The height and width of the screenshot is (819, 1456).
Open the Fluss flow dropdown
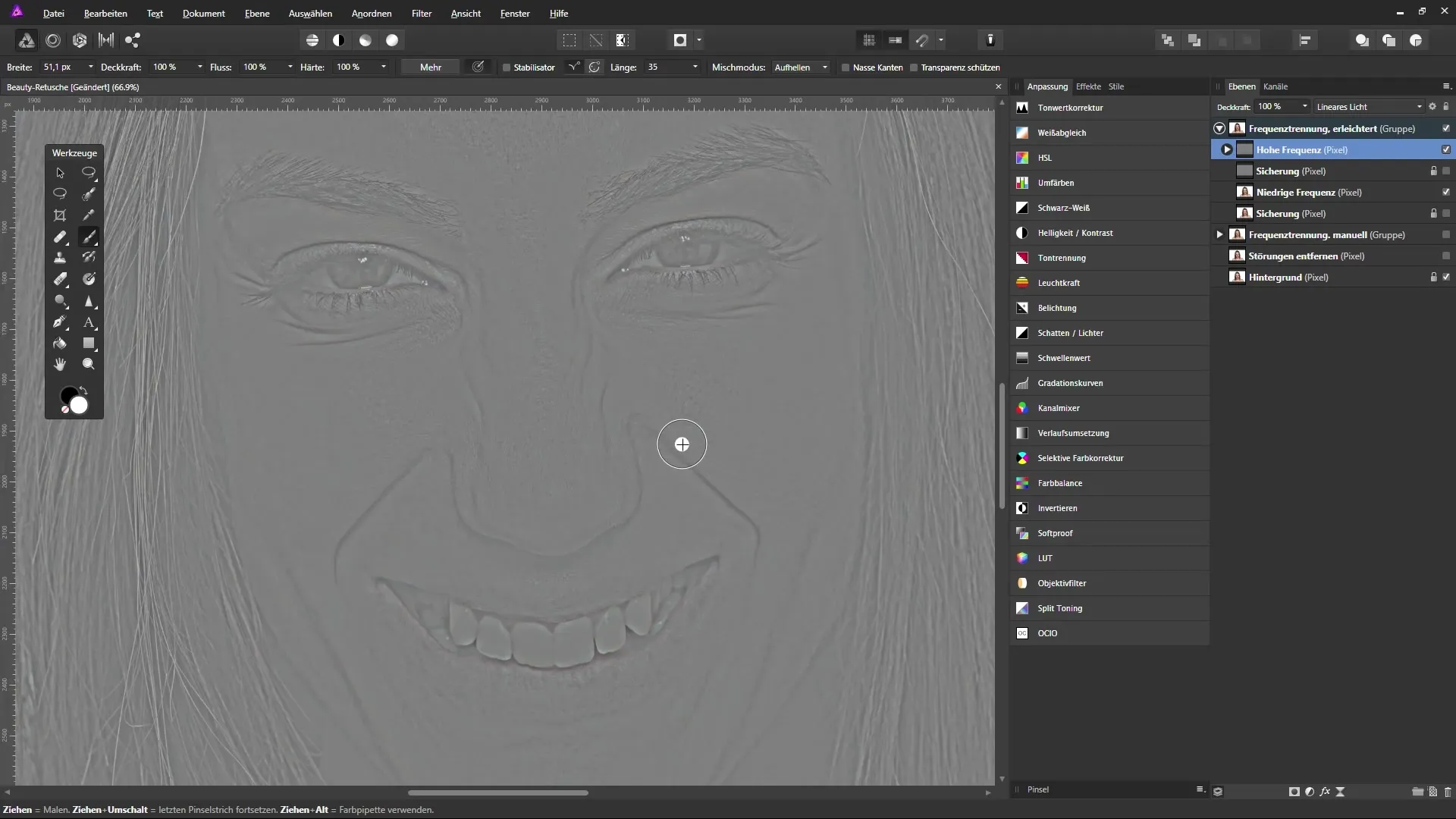pos(290,67)
